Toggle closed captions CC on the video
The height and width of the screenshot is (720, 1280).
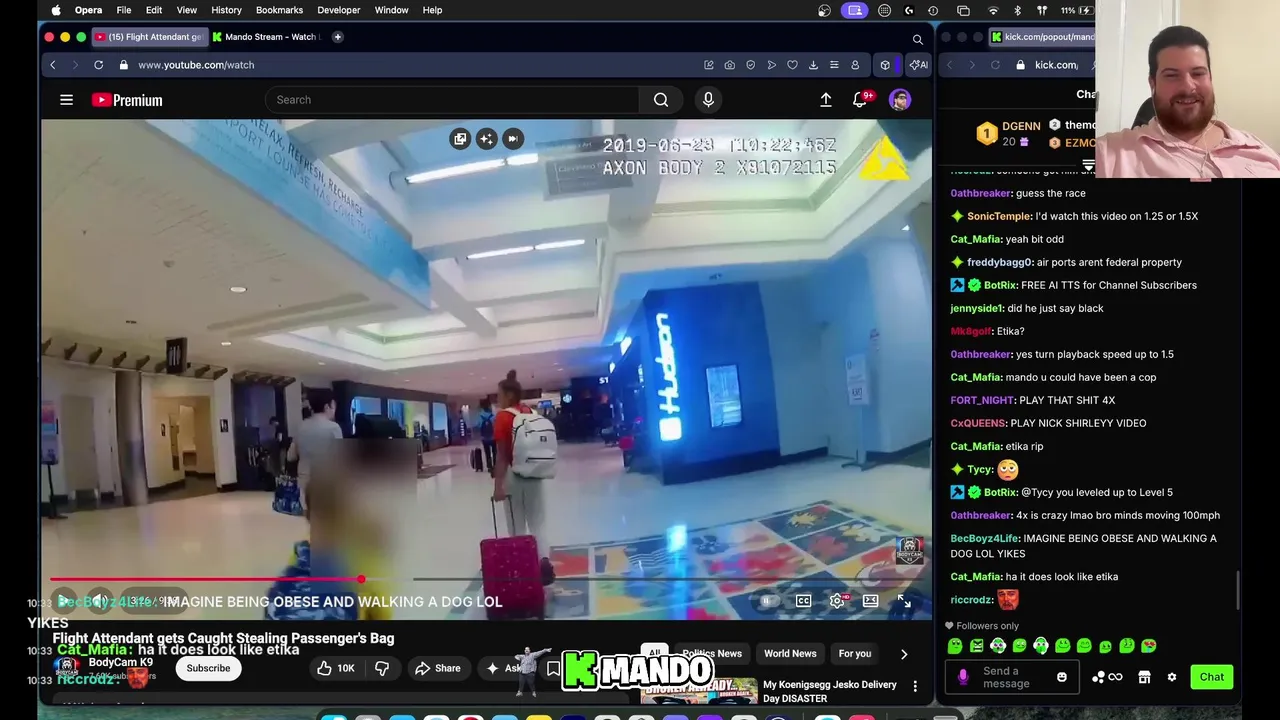(x=803, y=601)
